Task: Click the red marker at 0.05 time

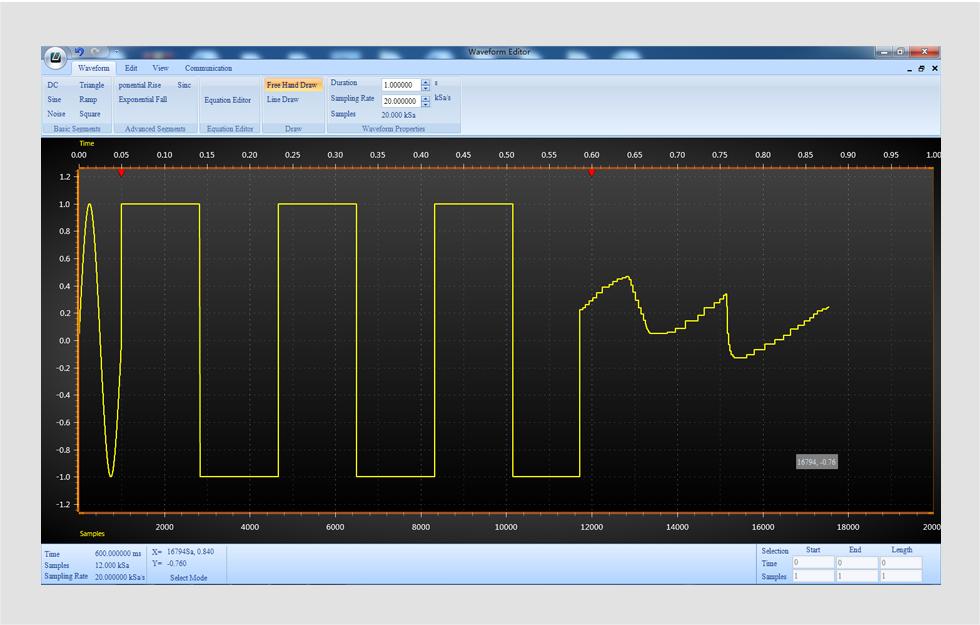Action: [x=121, y=172]
